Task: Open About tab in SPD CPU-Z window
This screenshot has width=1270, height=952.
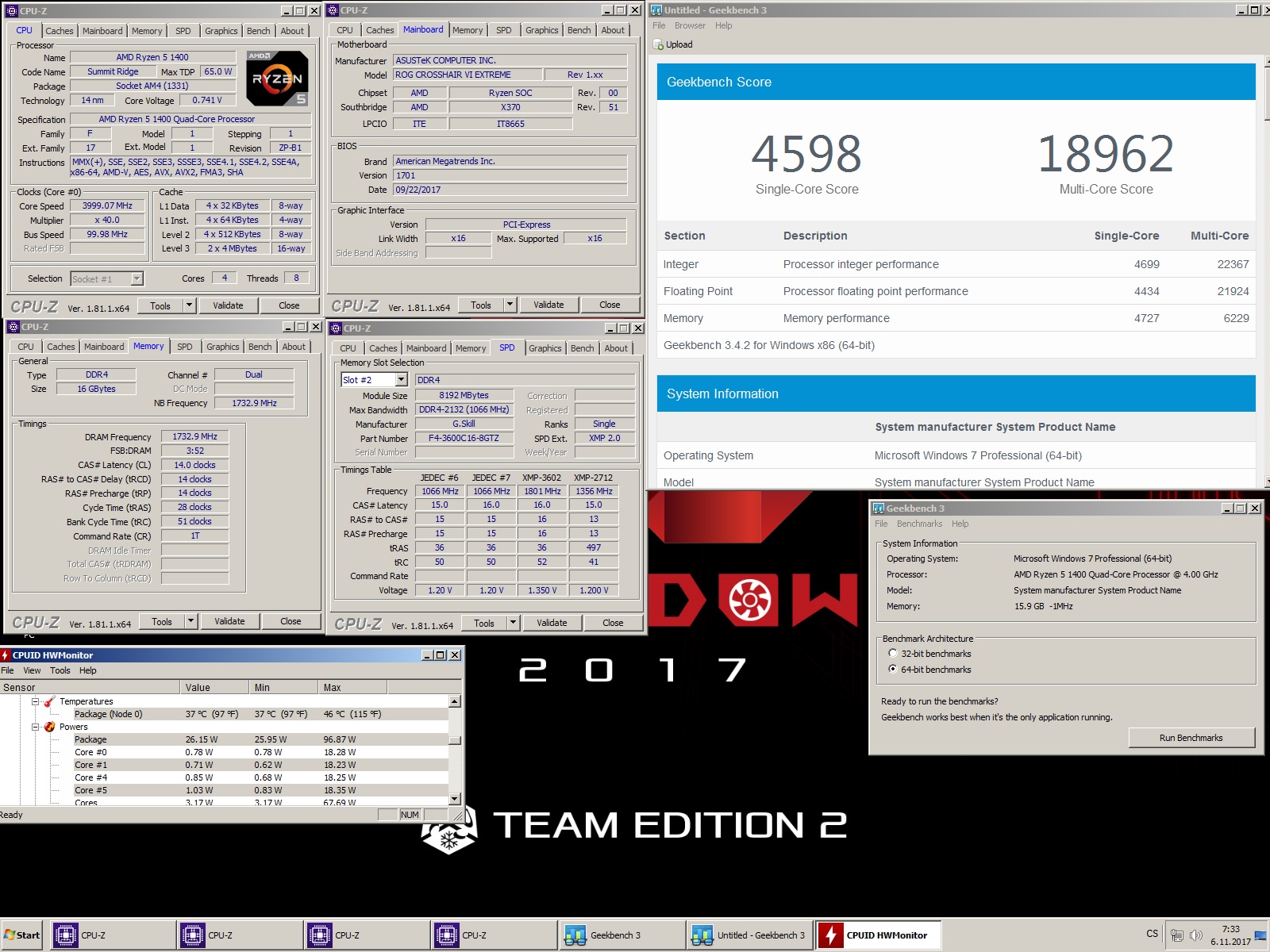Action: 616,348
